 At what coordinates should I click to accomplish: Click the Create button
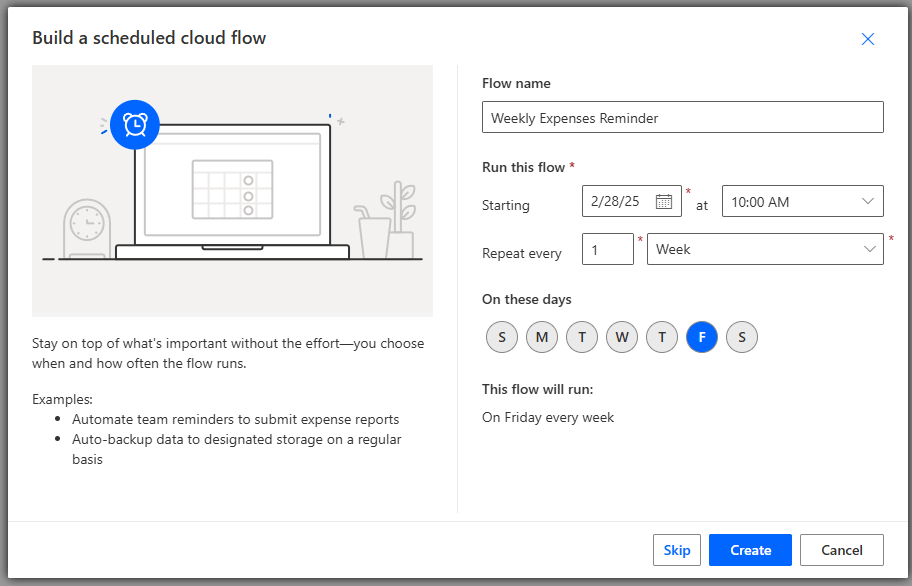750,549
